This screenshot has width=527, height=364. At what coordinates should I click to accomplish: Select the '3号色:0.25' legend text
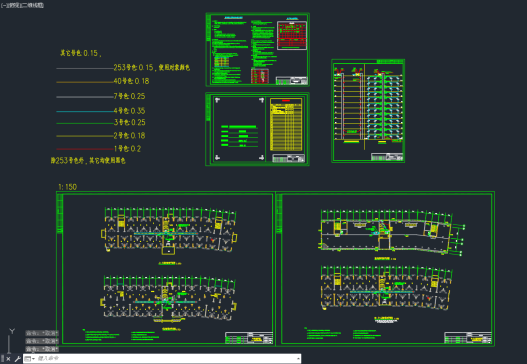click(129, 123)
